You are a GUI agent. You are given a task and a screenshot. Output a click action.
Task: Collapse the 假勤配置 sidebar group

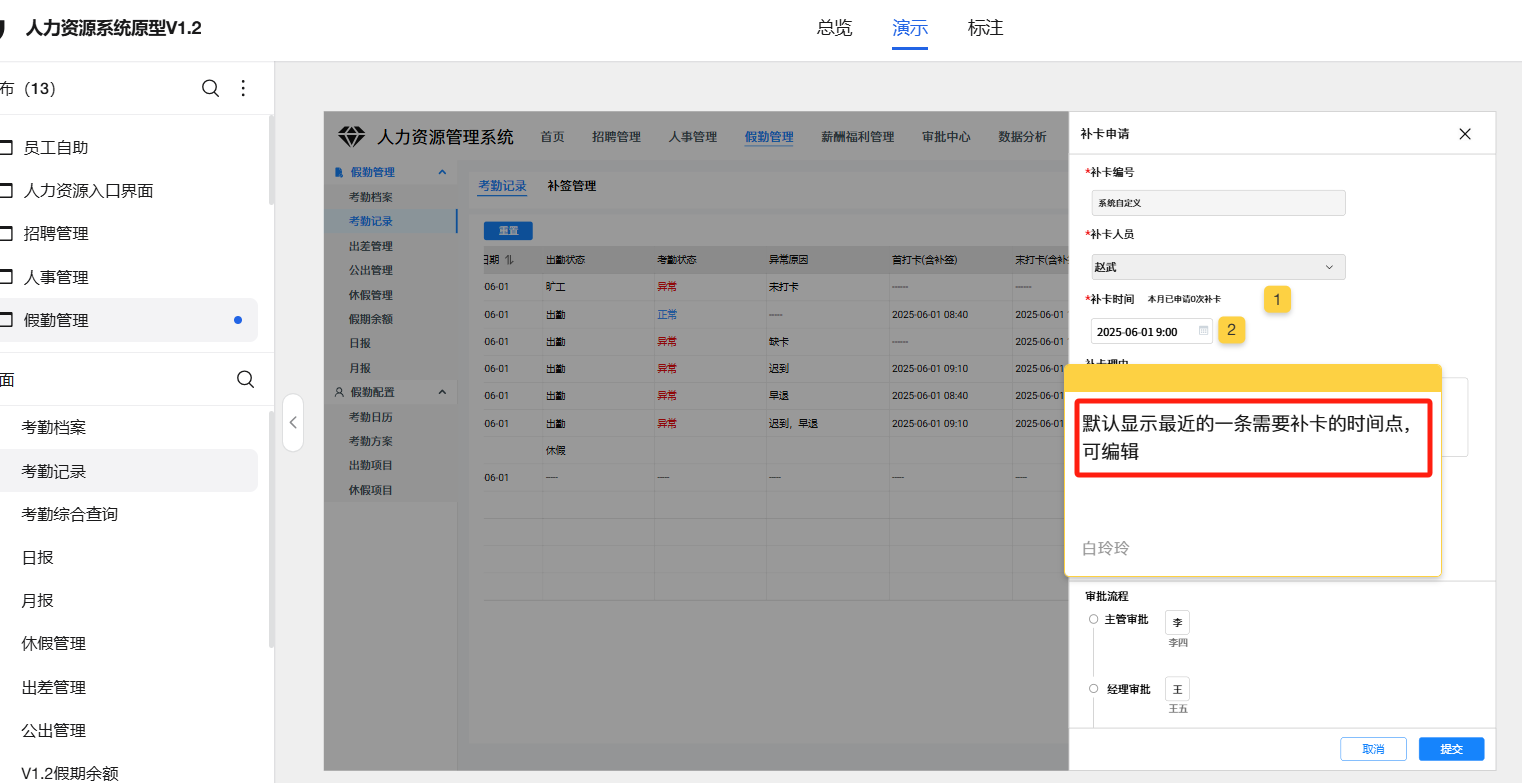[x=442, y=393]
